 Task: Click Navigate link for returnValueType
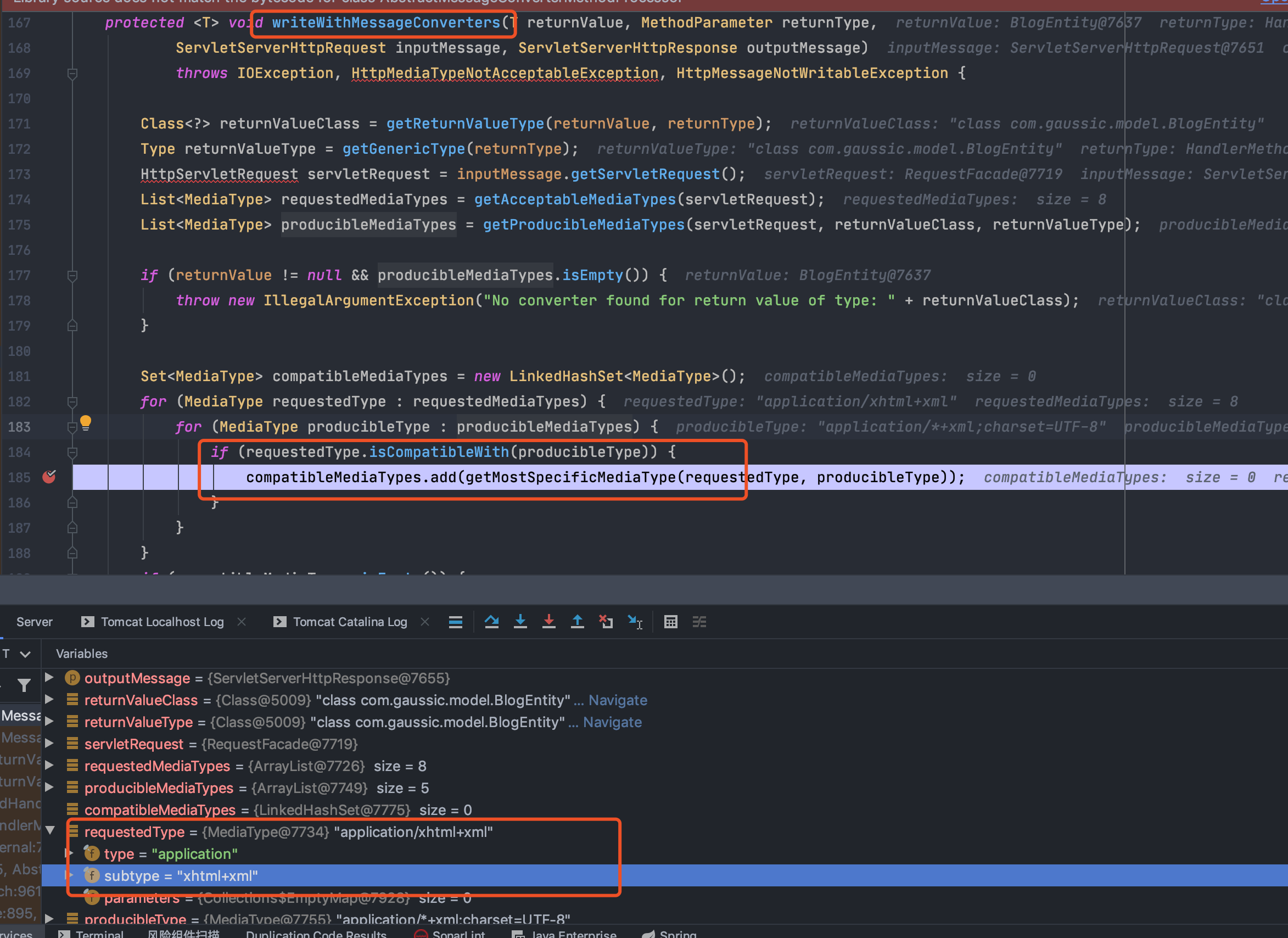(612, 722)
